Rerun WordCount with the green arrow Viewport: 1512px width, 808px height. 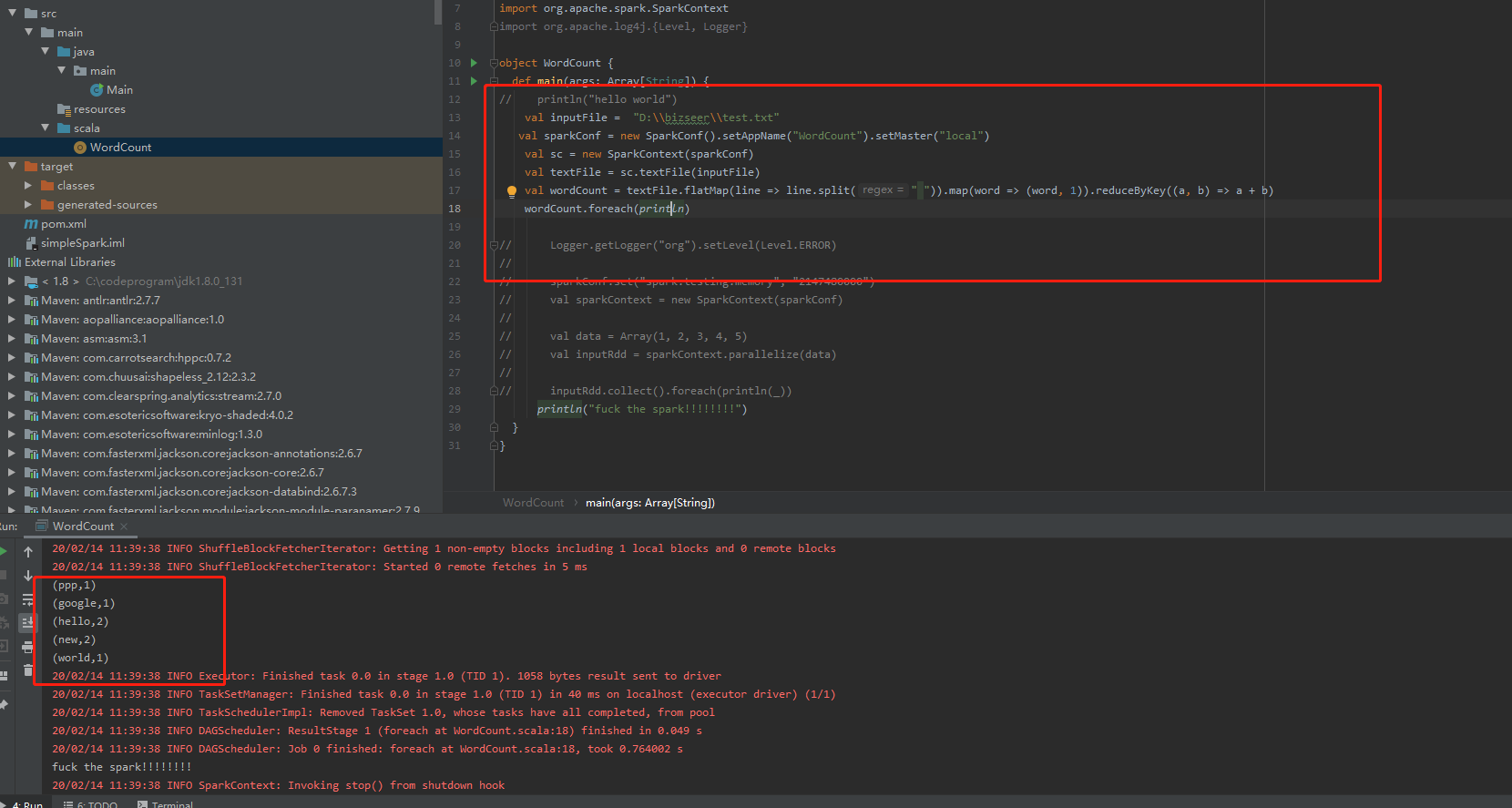[4, 551]
